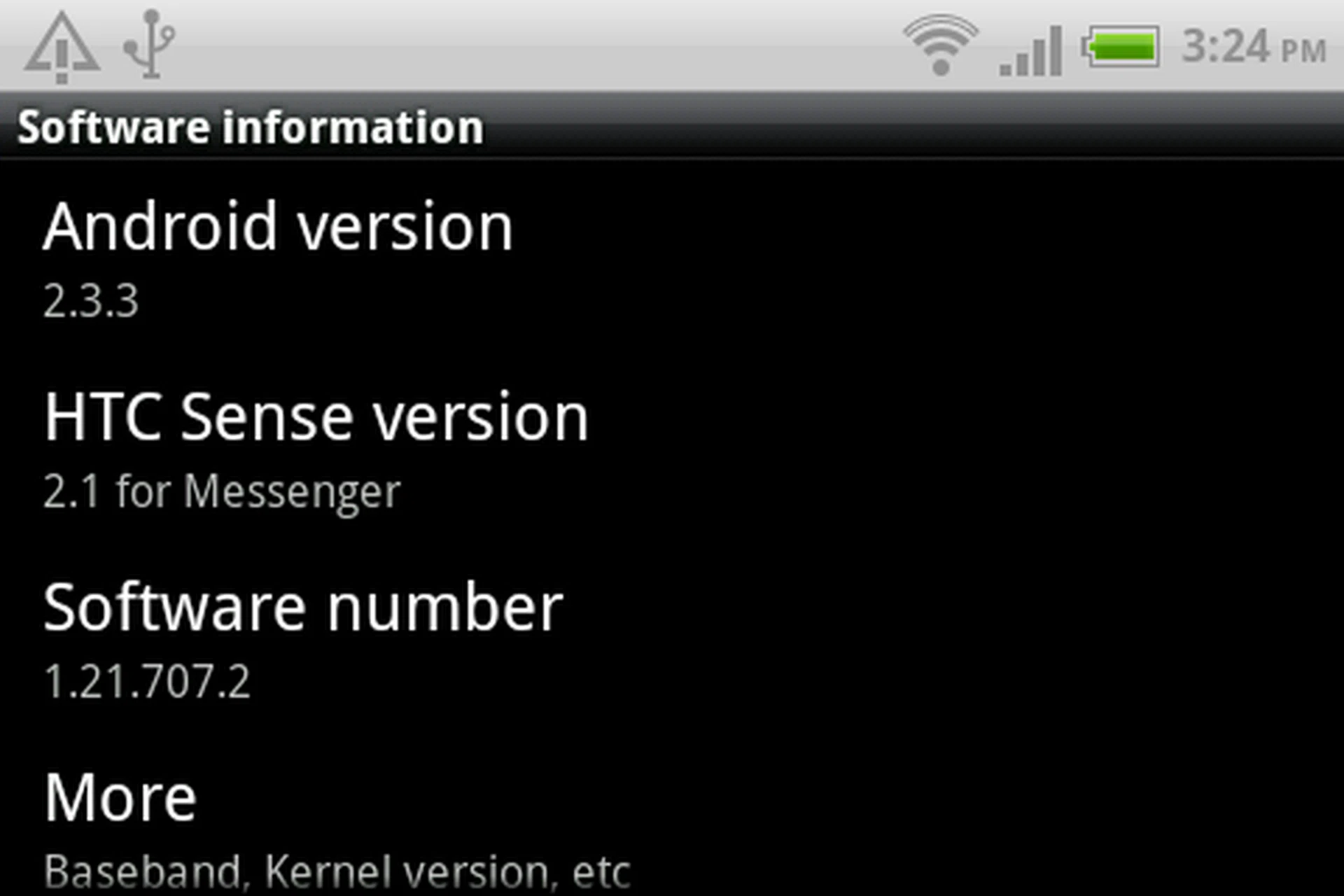Tap the 2.3.3 version value
Viewport: 1344px width, 896px height.
pyautogui.click(x=91, y=301)
